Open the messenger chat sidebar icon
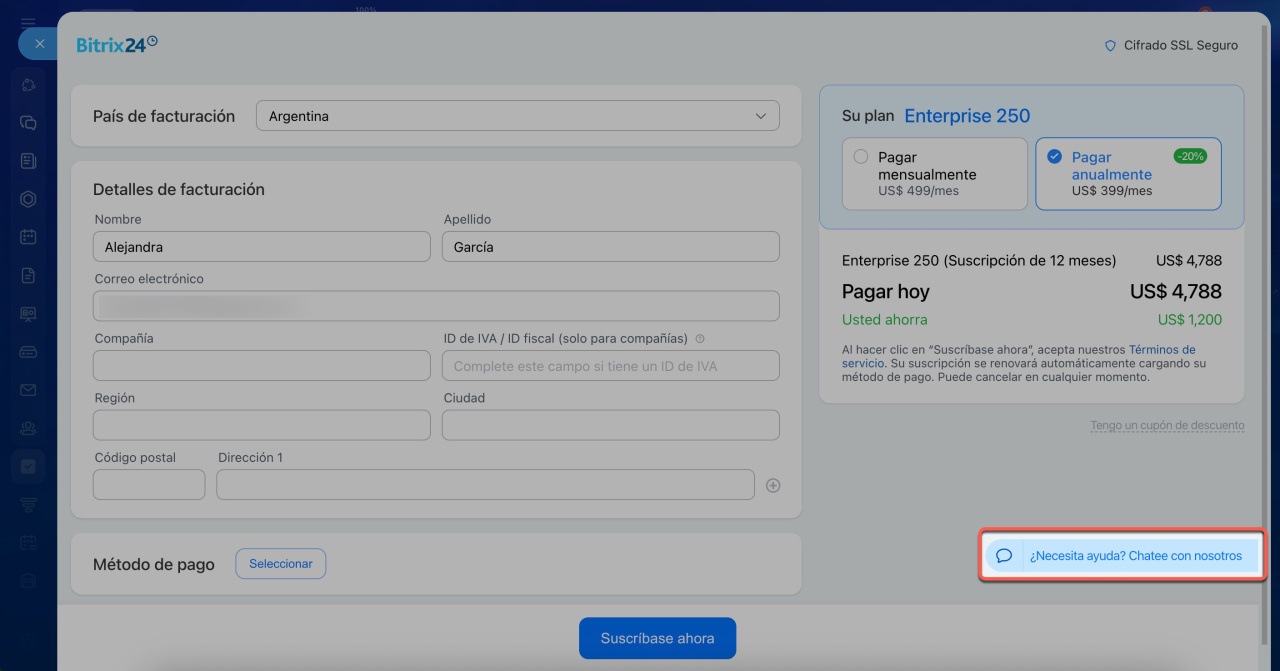This screenshot has height=671, width=1280. (x=29, y=123)
